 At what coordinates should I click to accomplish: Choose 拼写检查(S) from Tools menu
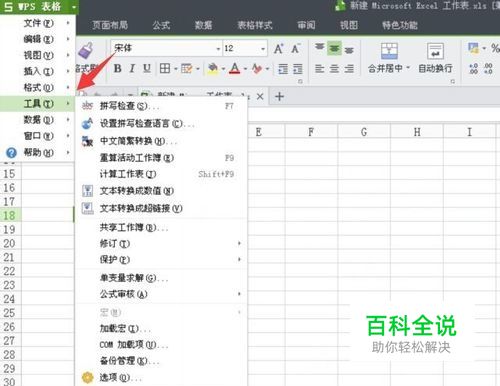(161, 106)
